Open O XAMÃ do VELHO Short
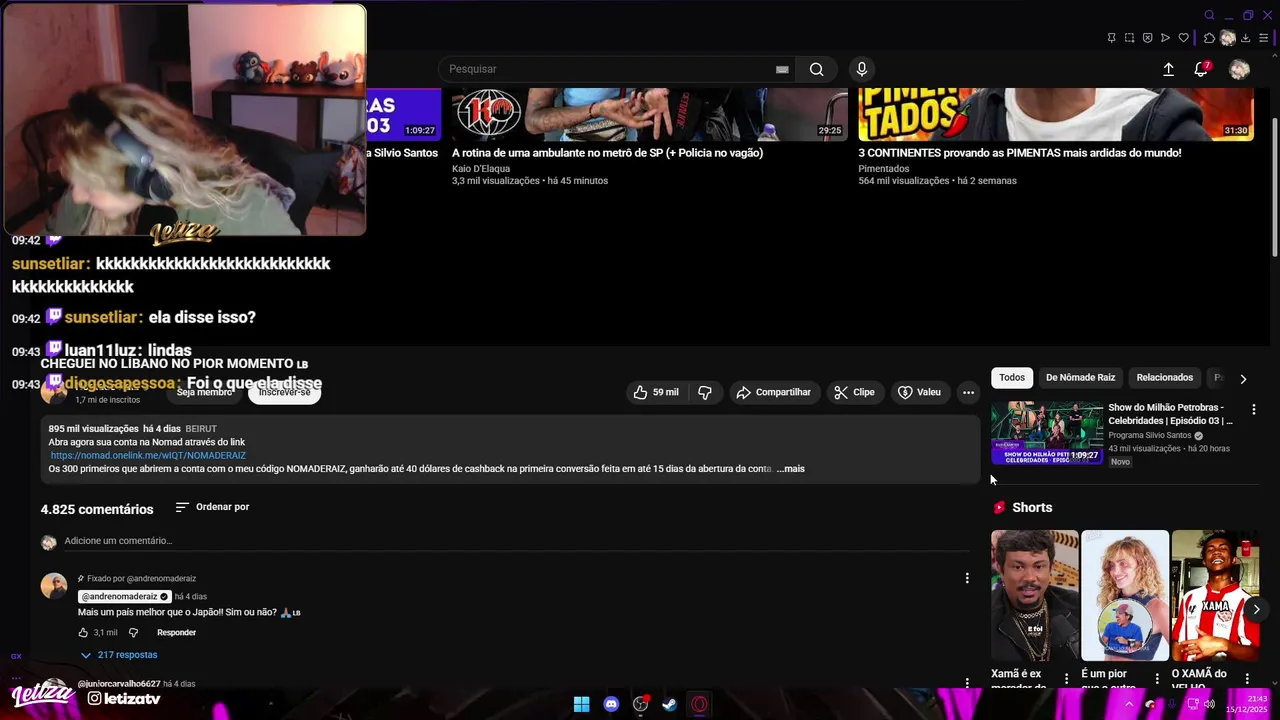The image size is (1280, 720). click(x=1215, y=595)
